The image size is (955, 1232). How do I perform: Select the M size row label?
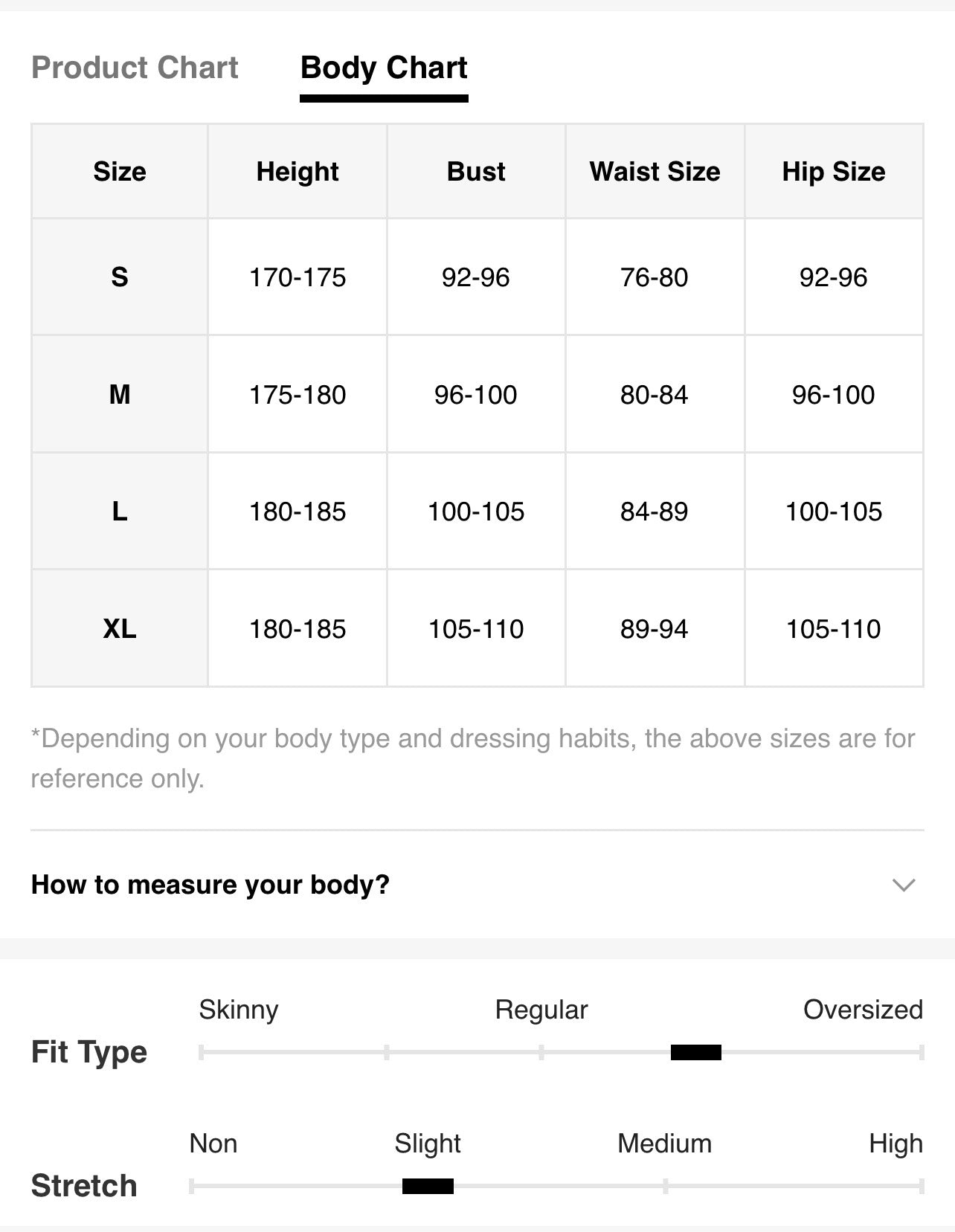pyautogui.click(x=120, y=394)
